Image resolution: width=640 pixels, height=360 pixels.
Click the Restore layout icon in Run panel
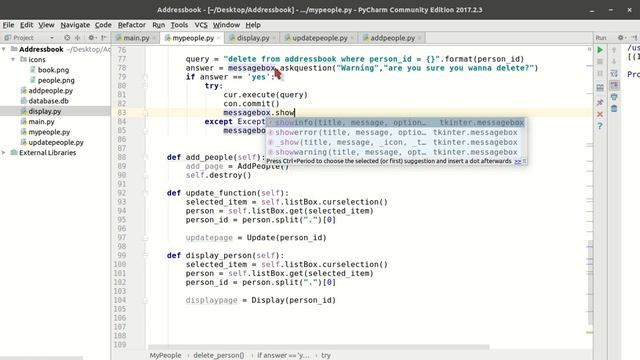point(600,87)
